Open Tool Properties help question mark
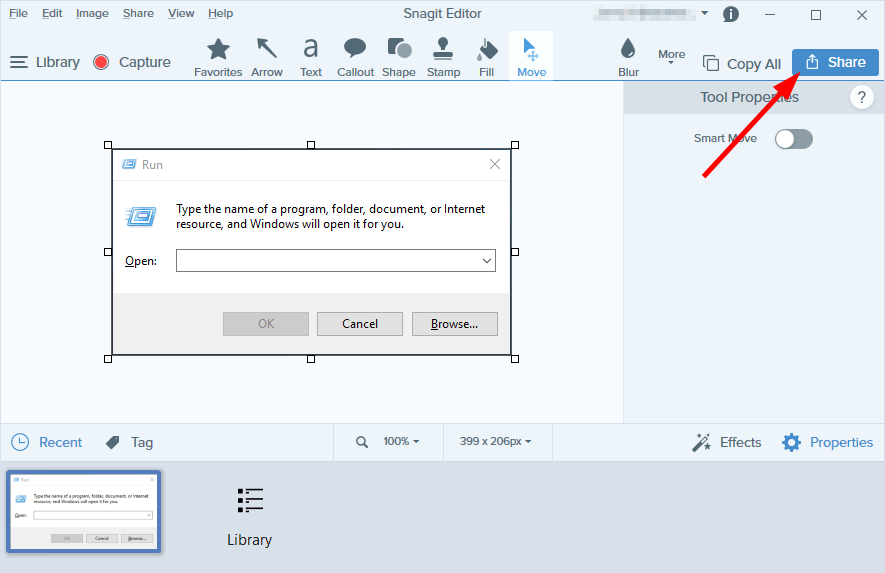Image resolution: width=885 pixels, height=573 pixels. click(x=861, y=98)
